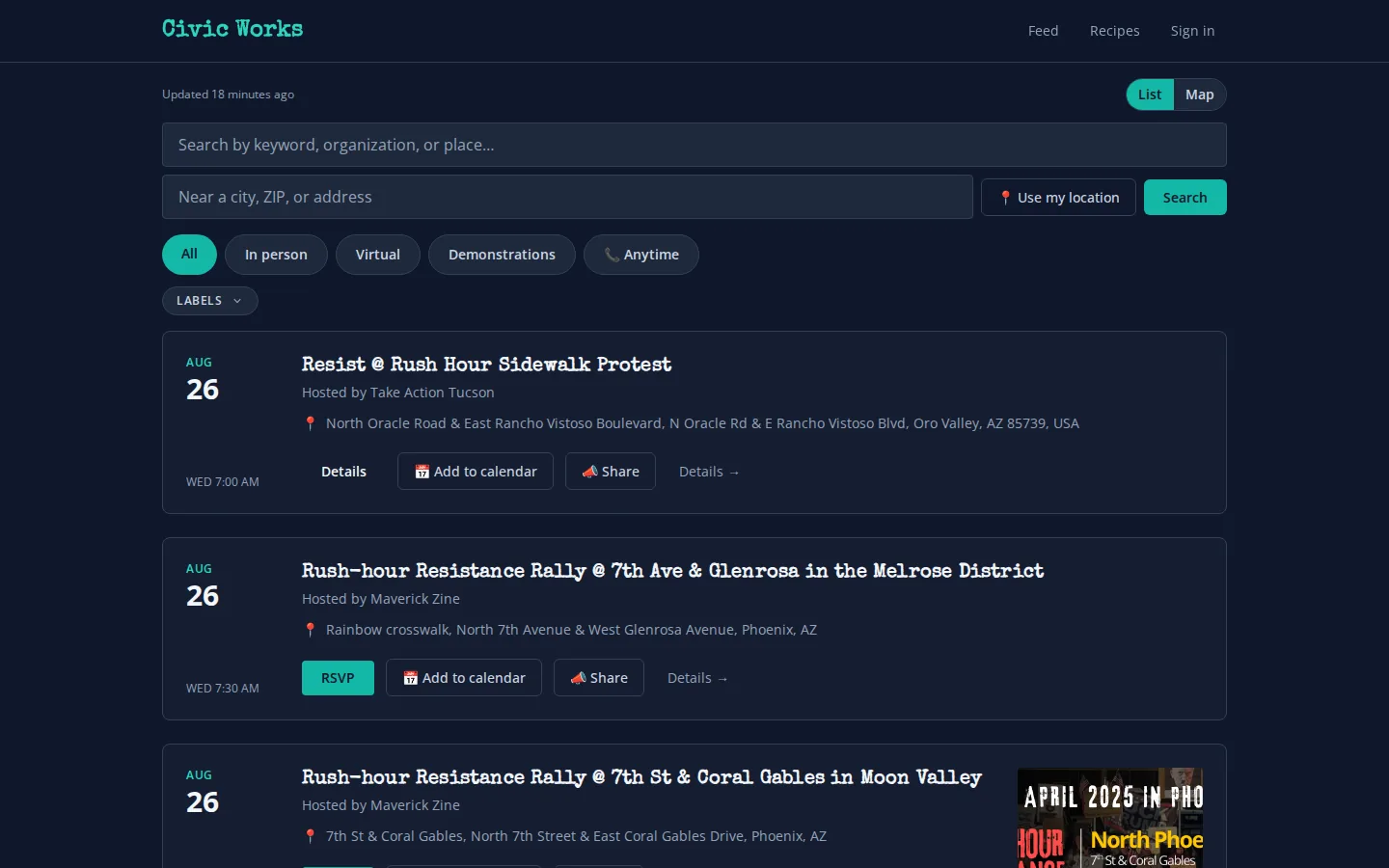1389x868 pixels.
Task: Click Hosted by Maverick Zine in Moon Valley card
Action: 380,805
